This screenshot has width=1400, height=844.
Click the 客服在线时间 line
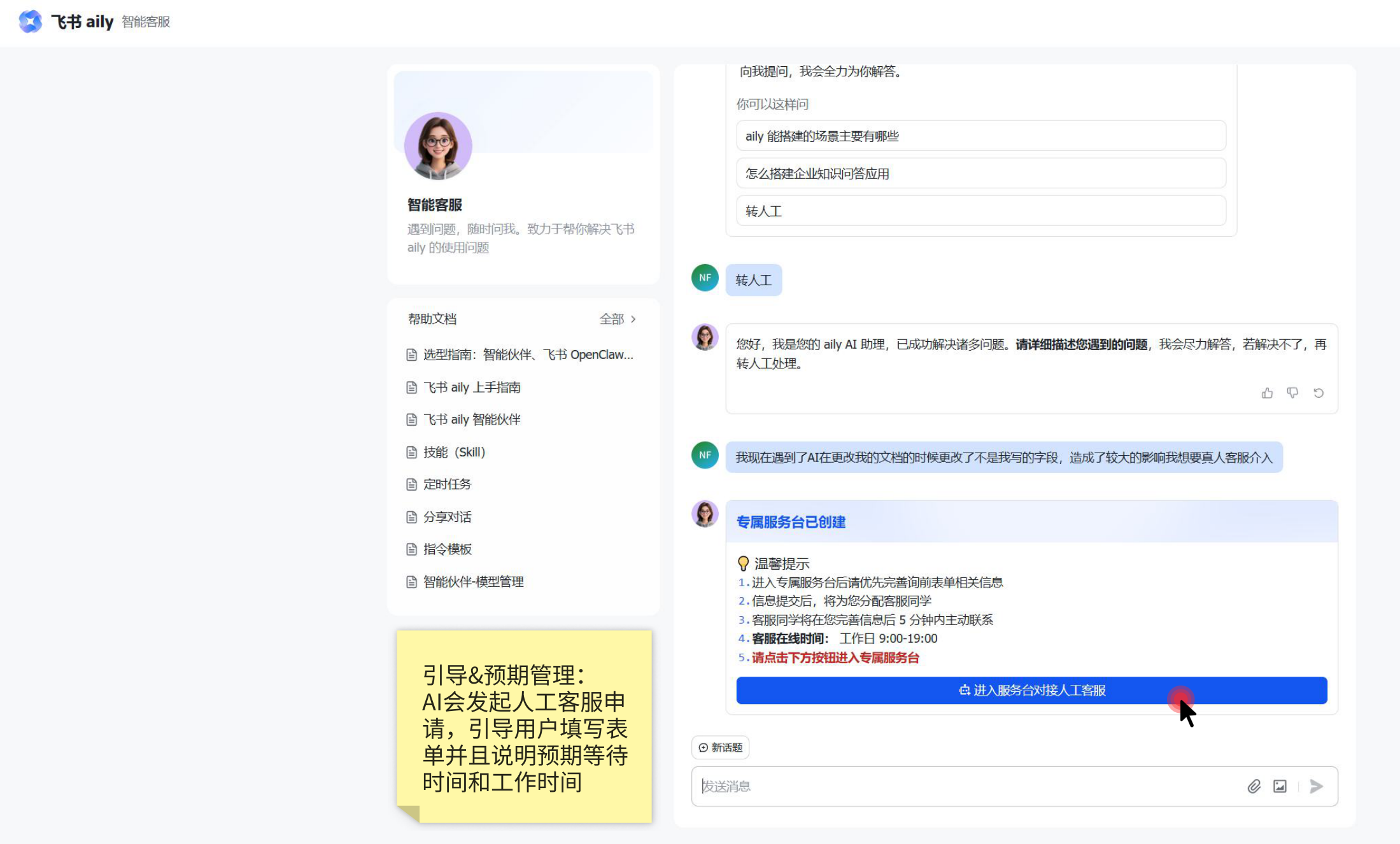(844, 638)
